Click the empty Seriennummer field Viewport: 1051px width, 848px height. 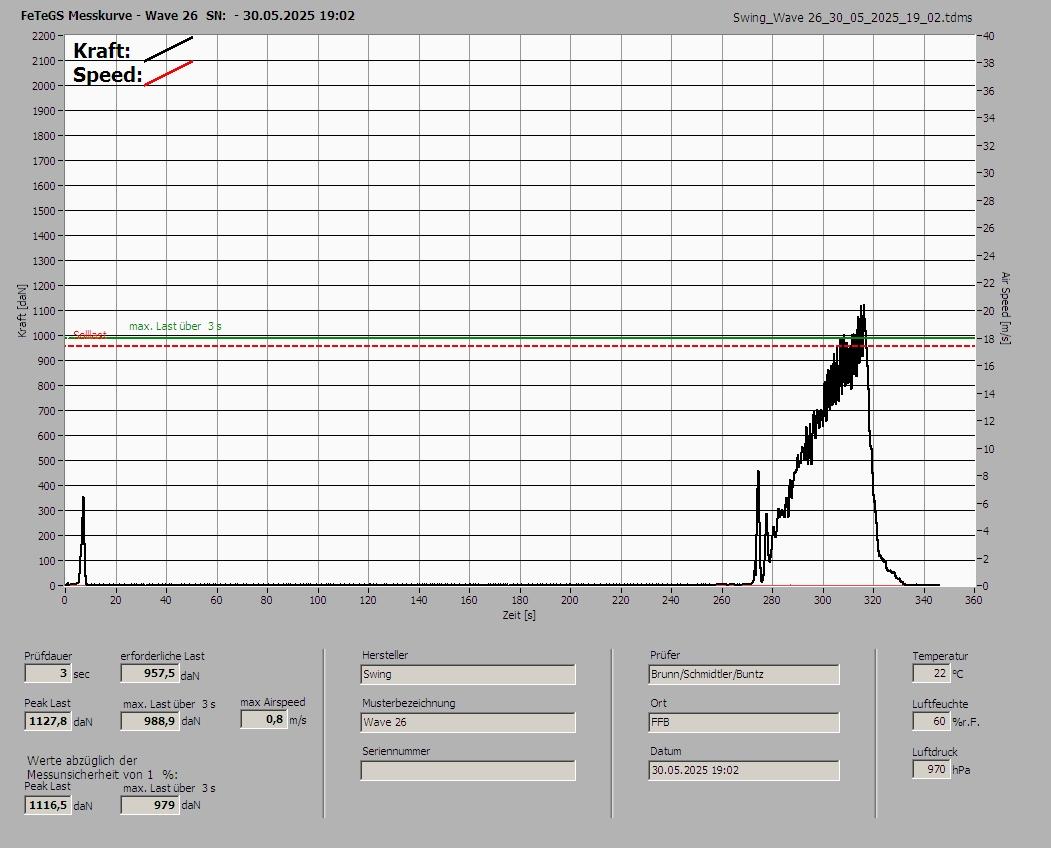[x=468, y=771]
